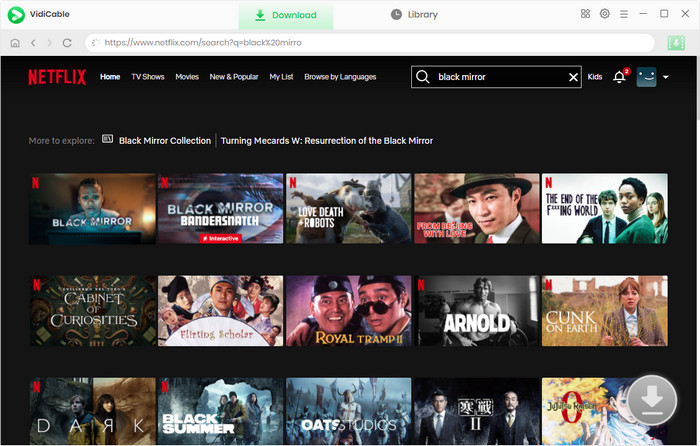
Task: Open Black Mirror thumbnail
Action: 92,208
